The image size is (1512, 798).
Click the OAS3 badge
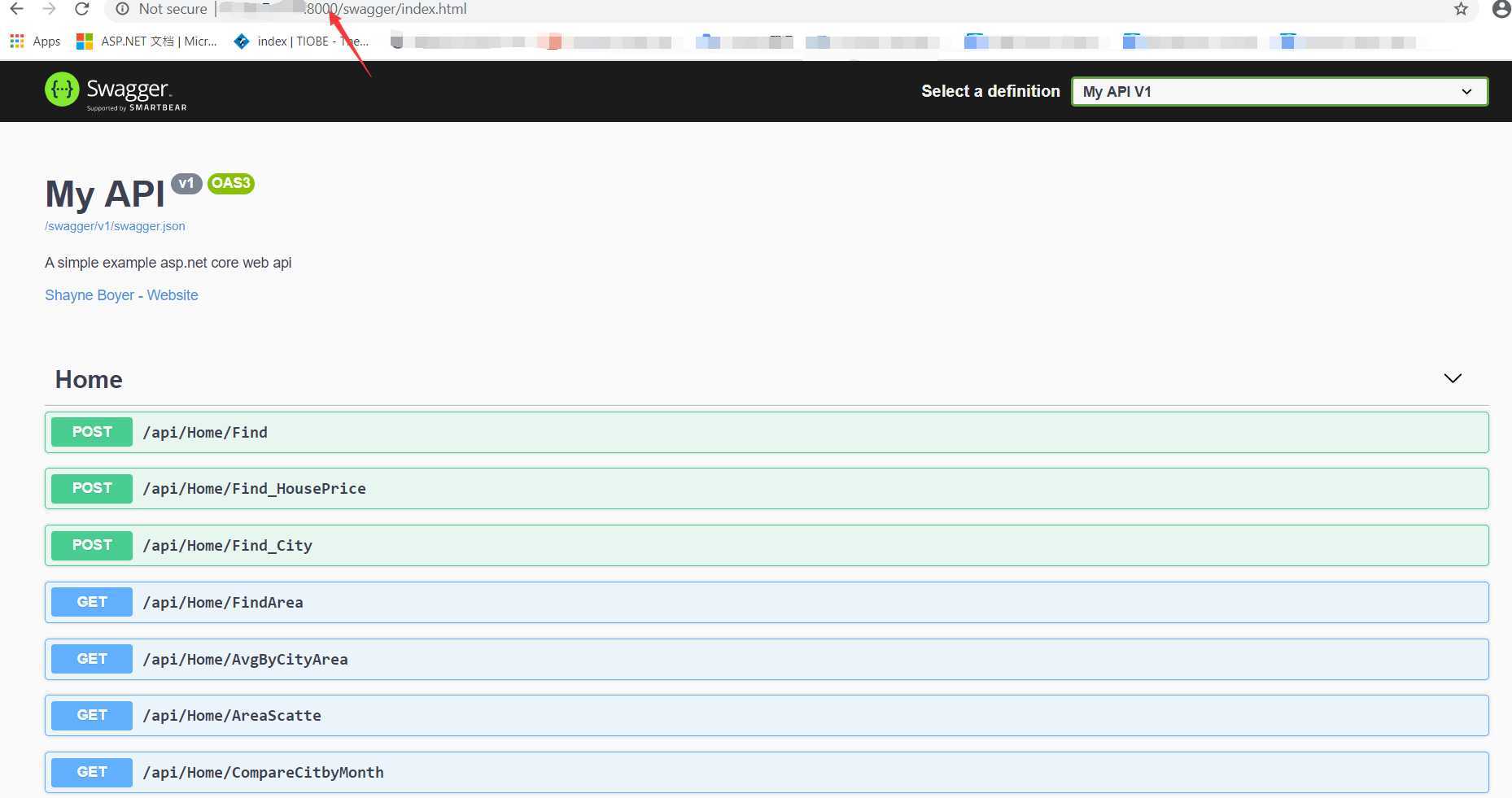[231, 183]
